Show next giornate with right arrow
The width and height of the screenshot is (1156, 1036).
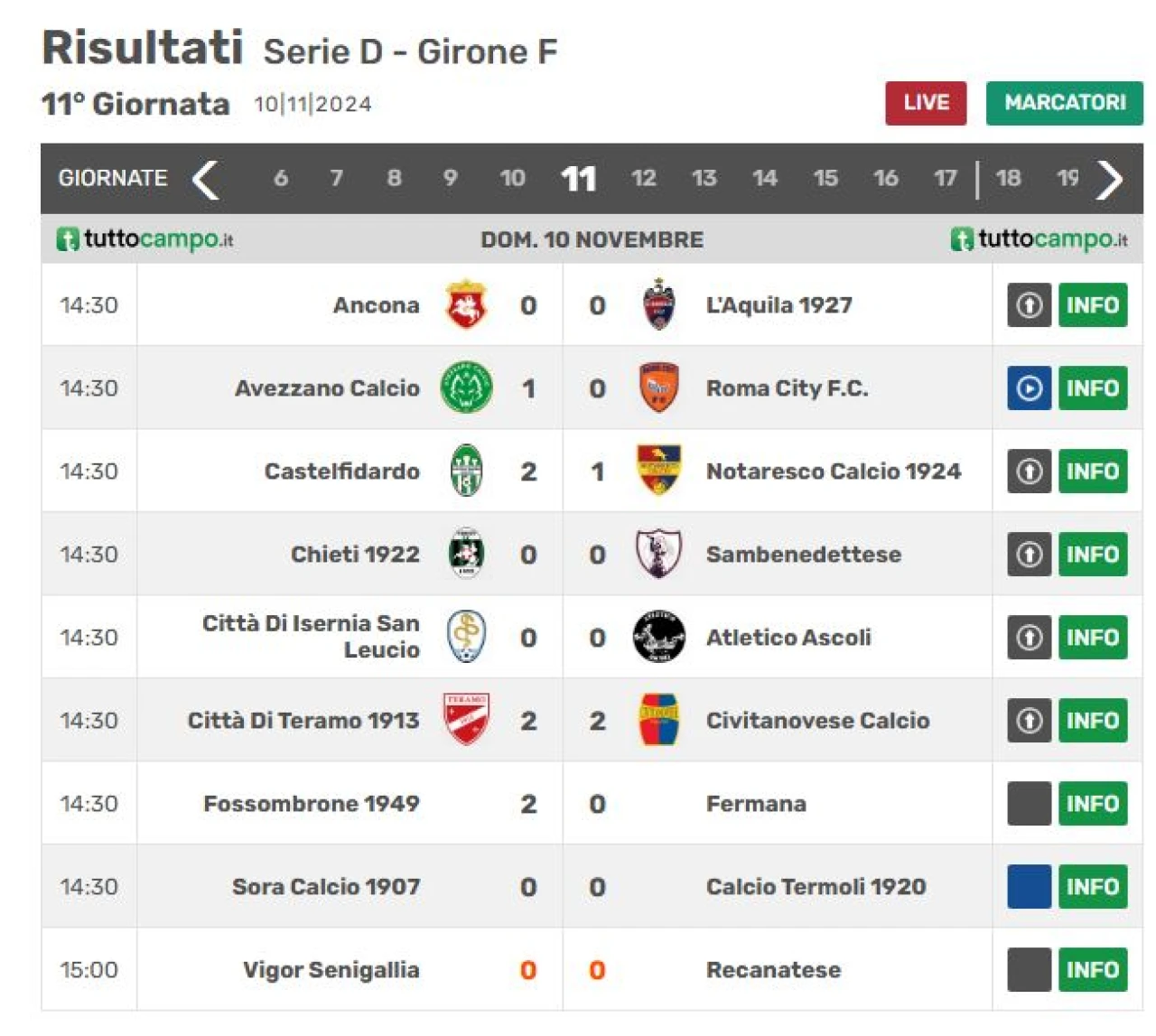click(1109, 179)
